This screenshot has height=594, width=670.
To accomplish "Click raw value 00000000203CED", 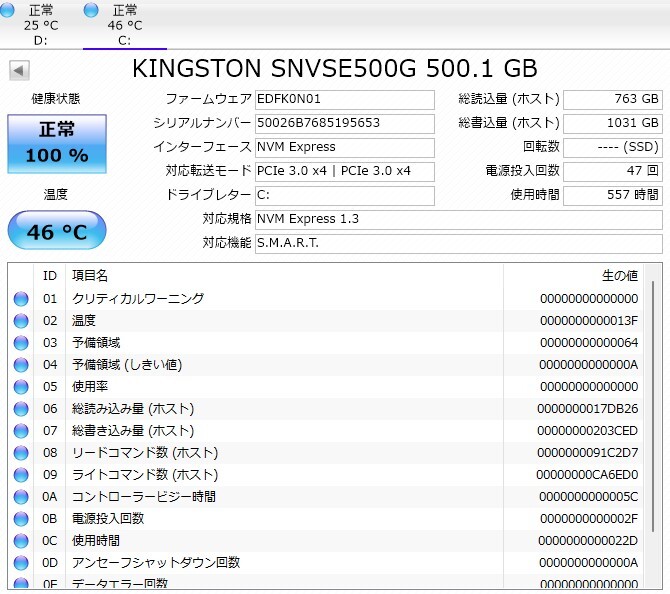I will (x=588, y=431).
